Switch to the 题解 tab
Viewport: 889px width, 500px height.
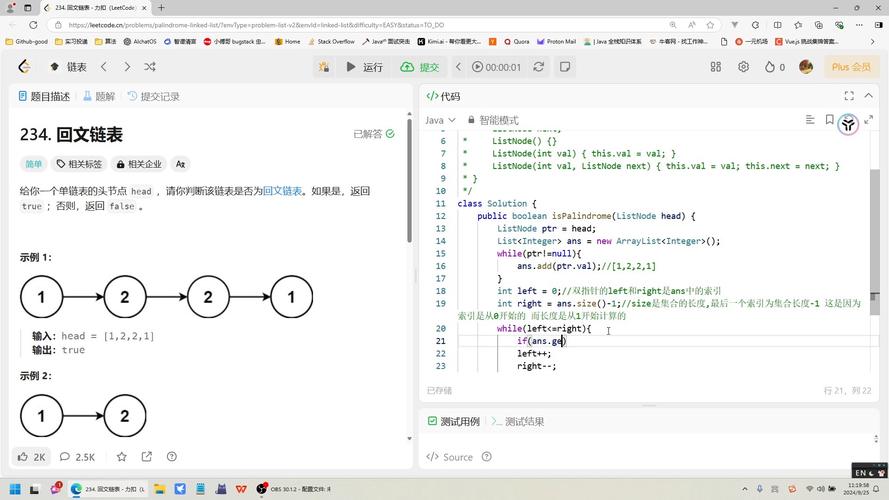(x=99, y=96)
